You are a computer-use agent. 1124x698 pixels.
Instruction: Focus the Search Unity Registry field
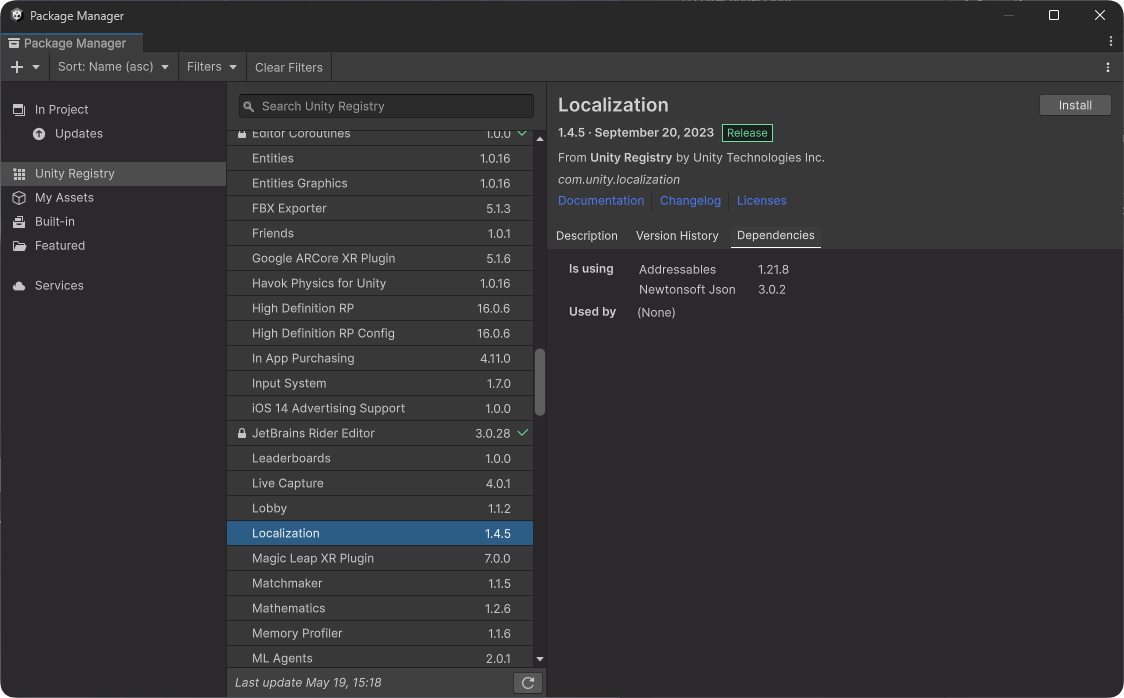(386, 106)
